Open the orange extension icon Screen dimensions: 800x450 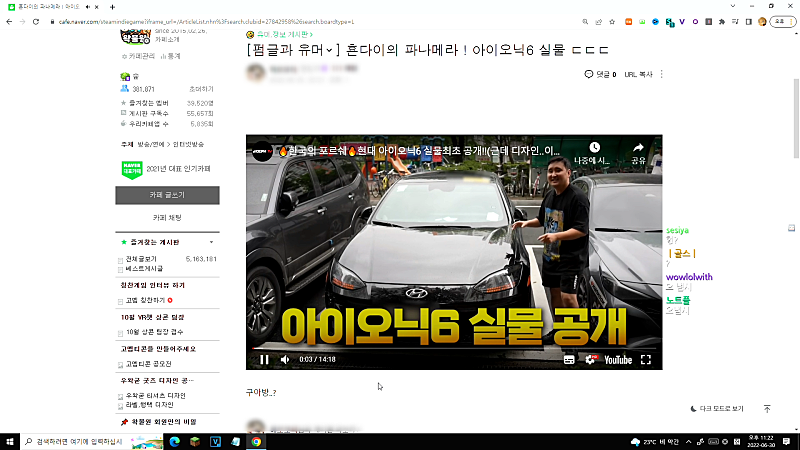click(629, 22)
